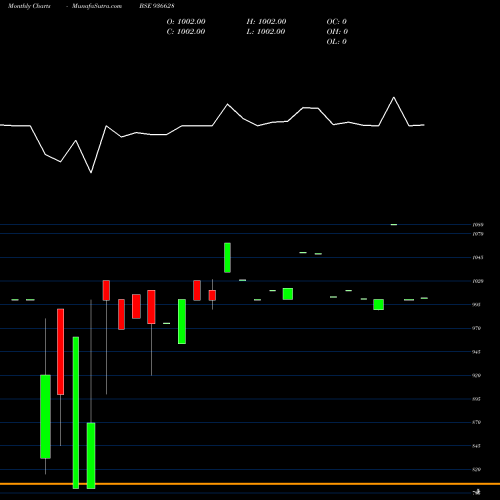Image resolution: width=500 pixels, height=500 pixels.
Task: Click the tallest green candle touching the orange line
Action: [x=76, y=413]
